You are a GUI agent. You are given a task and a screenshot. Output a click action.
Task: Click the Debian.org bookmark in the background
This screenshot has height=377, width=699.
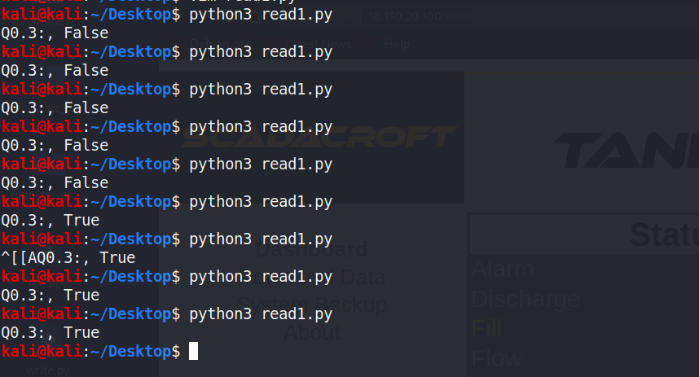[221, 44]
